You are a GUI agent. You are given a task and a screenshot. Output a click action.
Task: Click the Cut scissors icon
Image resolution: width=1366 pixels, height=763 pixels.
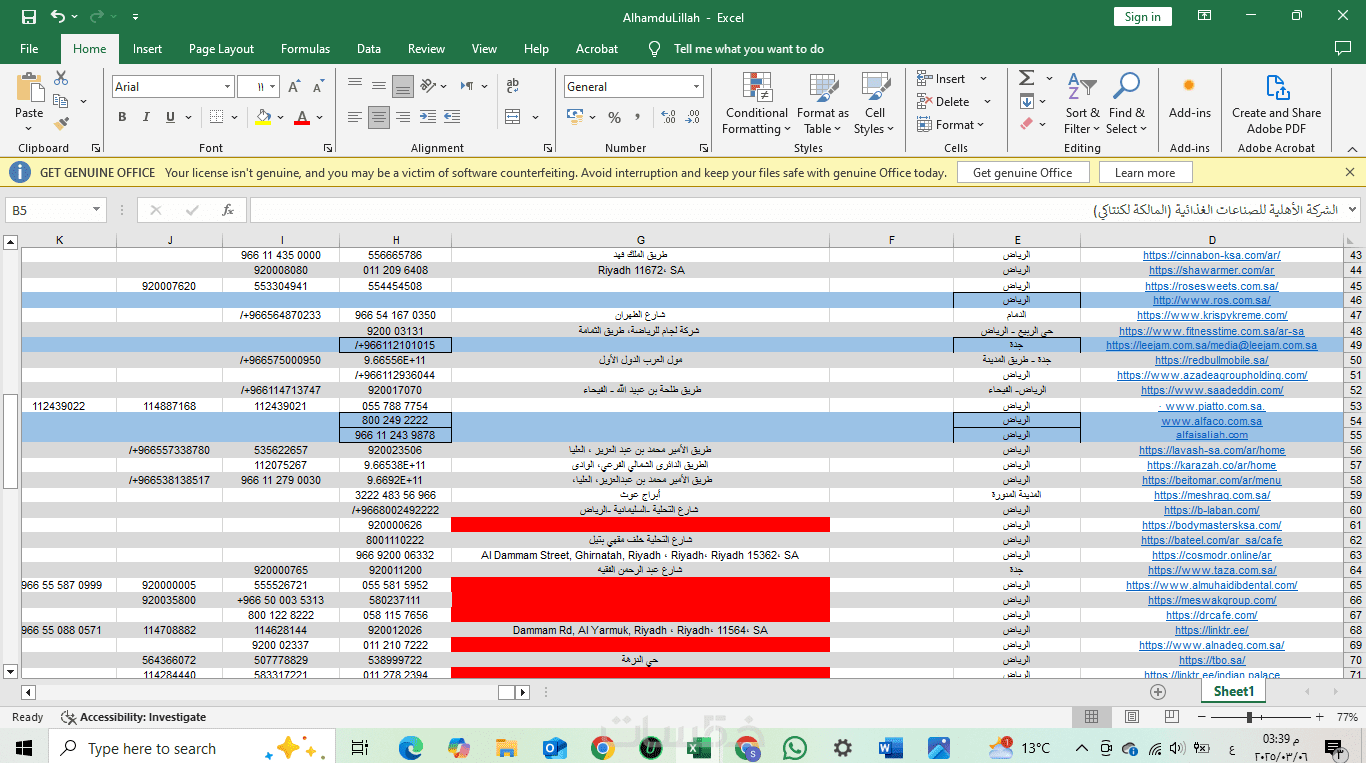[61, 78]
